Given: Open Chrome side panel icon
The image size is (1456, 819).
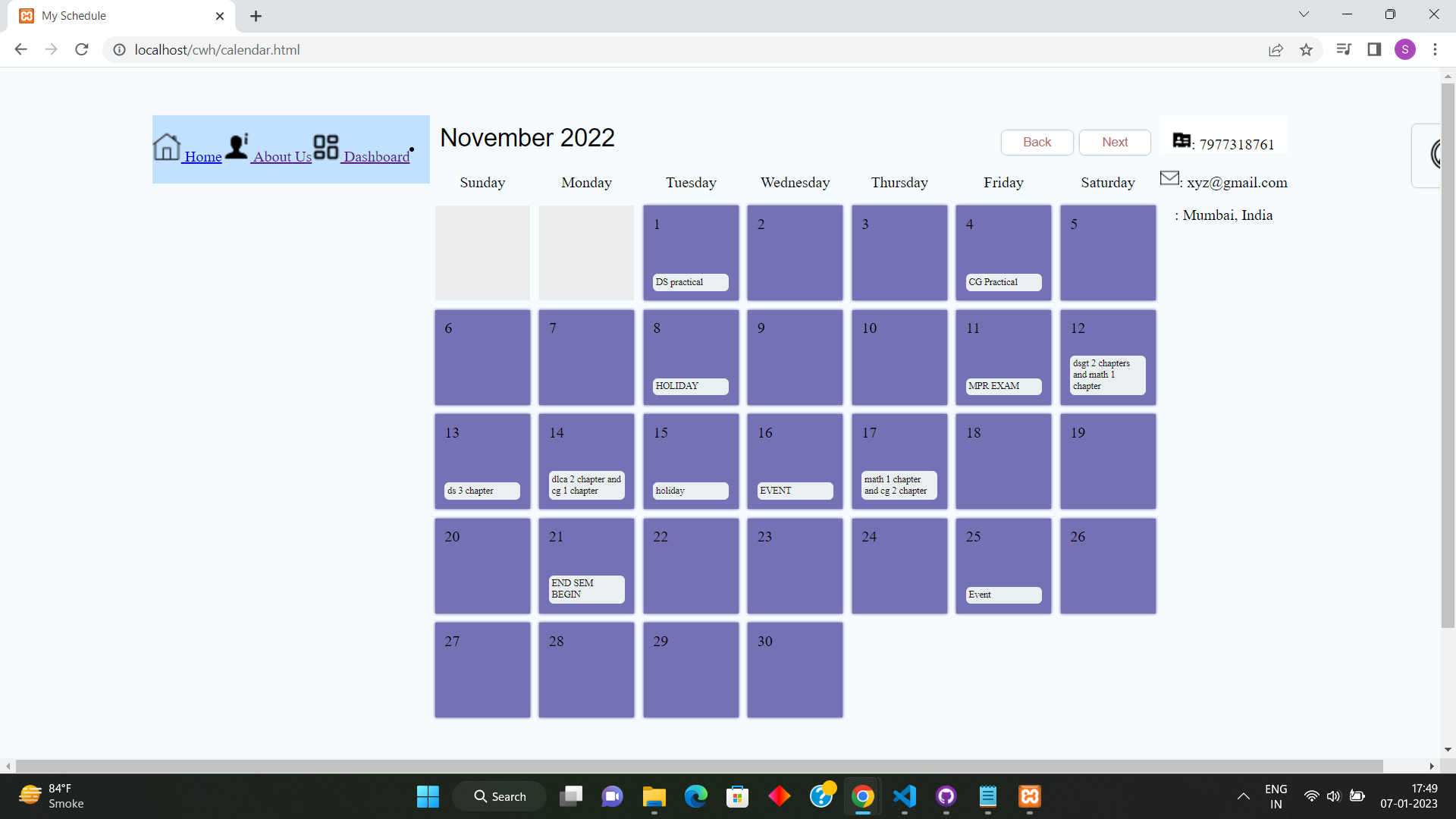Looking at the screenshot, I should pos(1374,50).
